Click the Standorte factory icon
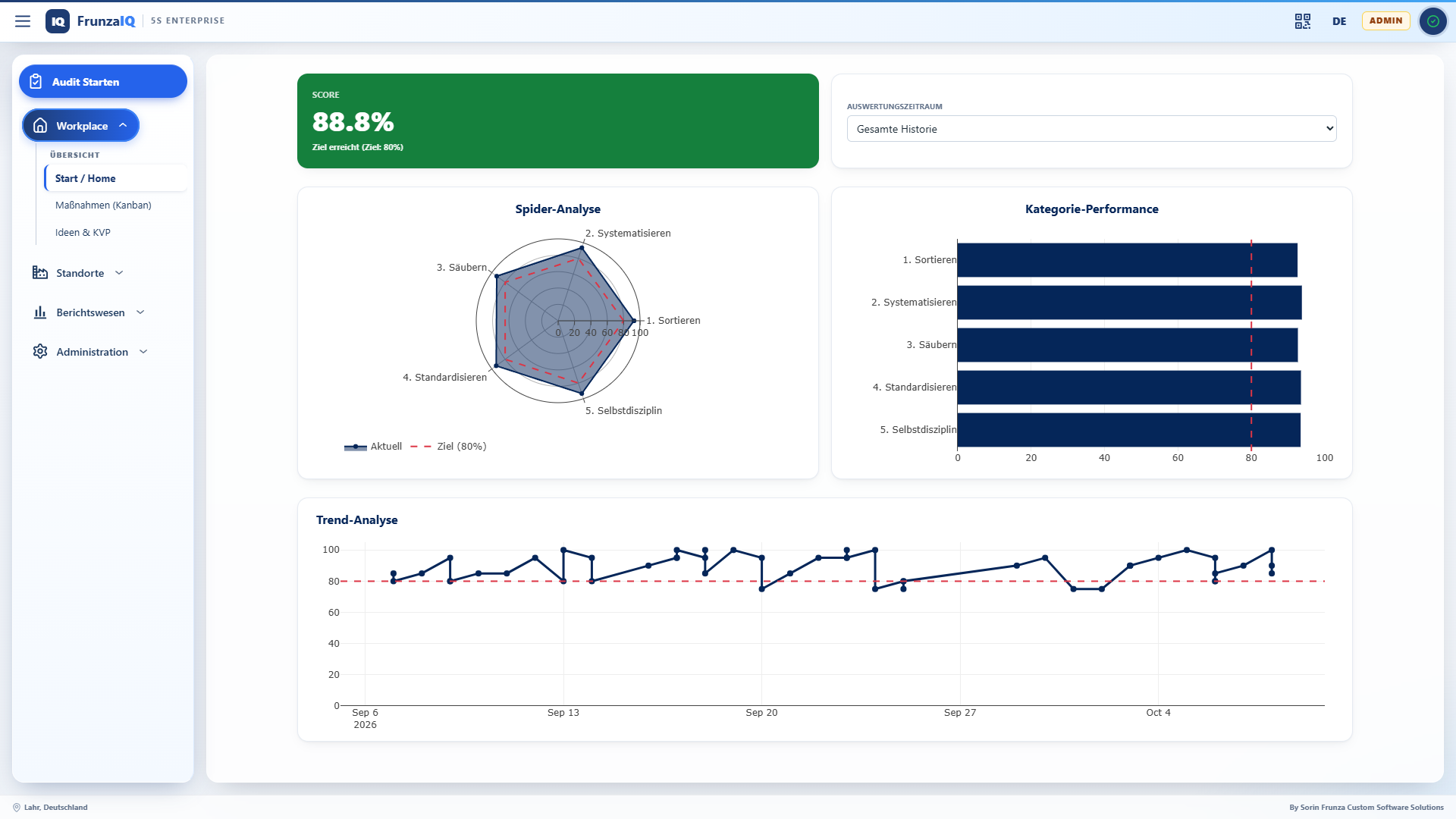 40,273
